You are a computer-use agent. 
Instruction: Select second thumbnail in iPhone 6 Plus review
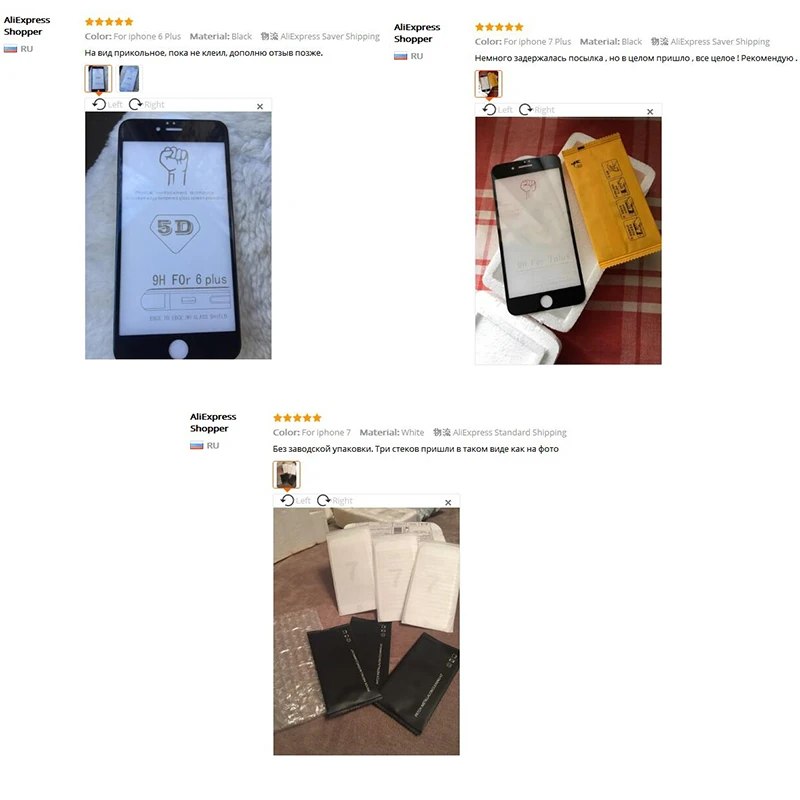[x=129, y=79]
